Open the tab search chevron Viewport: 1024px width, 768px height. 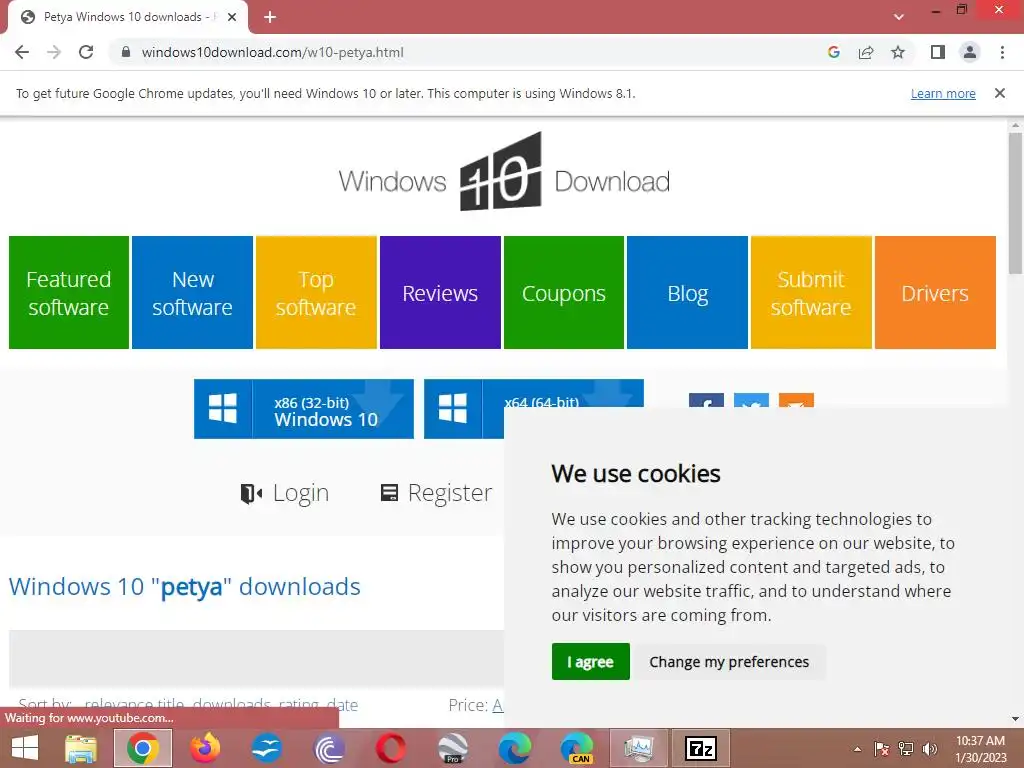(899, 17)
